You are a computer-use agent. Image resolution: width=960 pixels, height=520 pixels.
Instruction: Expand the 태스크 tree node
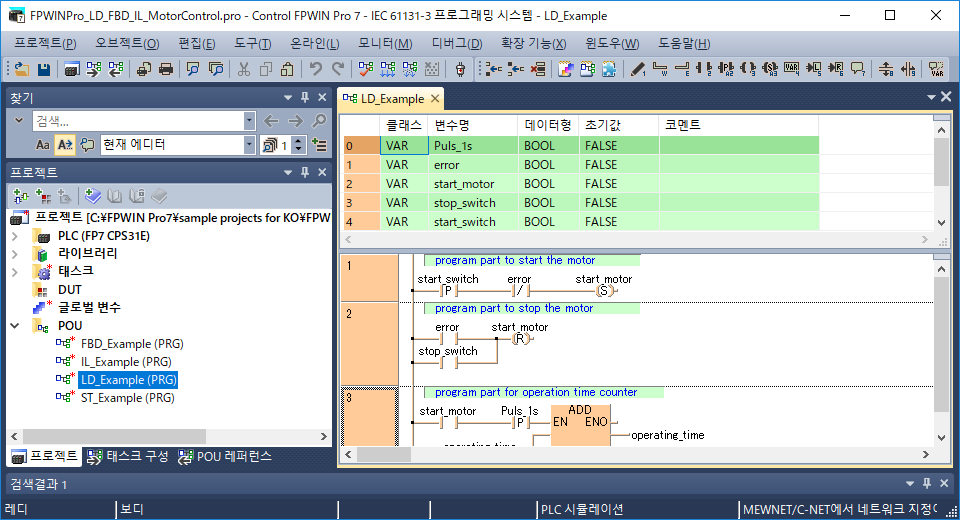coord(15,272)
